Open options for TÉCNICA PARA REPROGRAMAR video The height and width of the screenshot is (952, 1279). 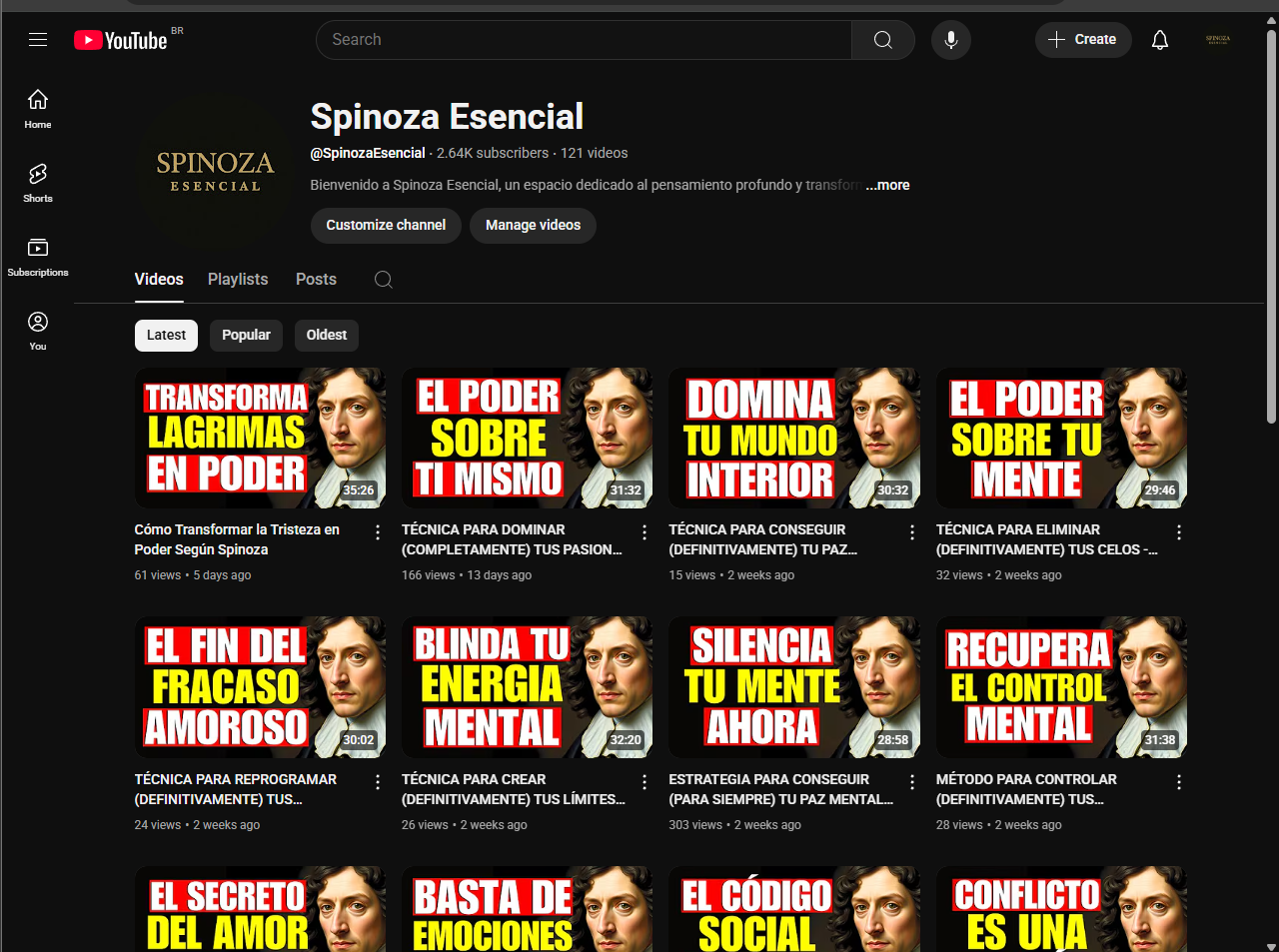point(378,782)
